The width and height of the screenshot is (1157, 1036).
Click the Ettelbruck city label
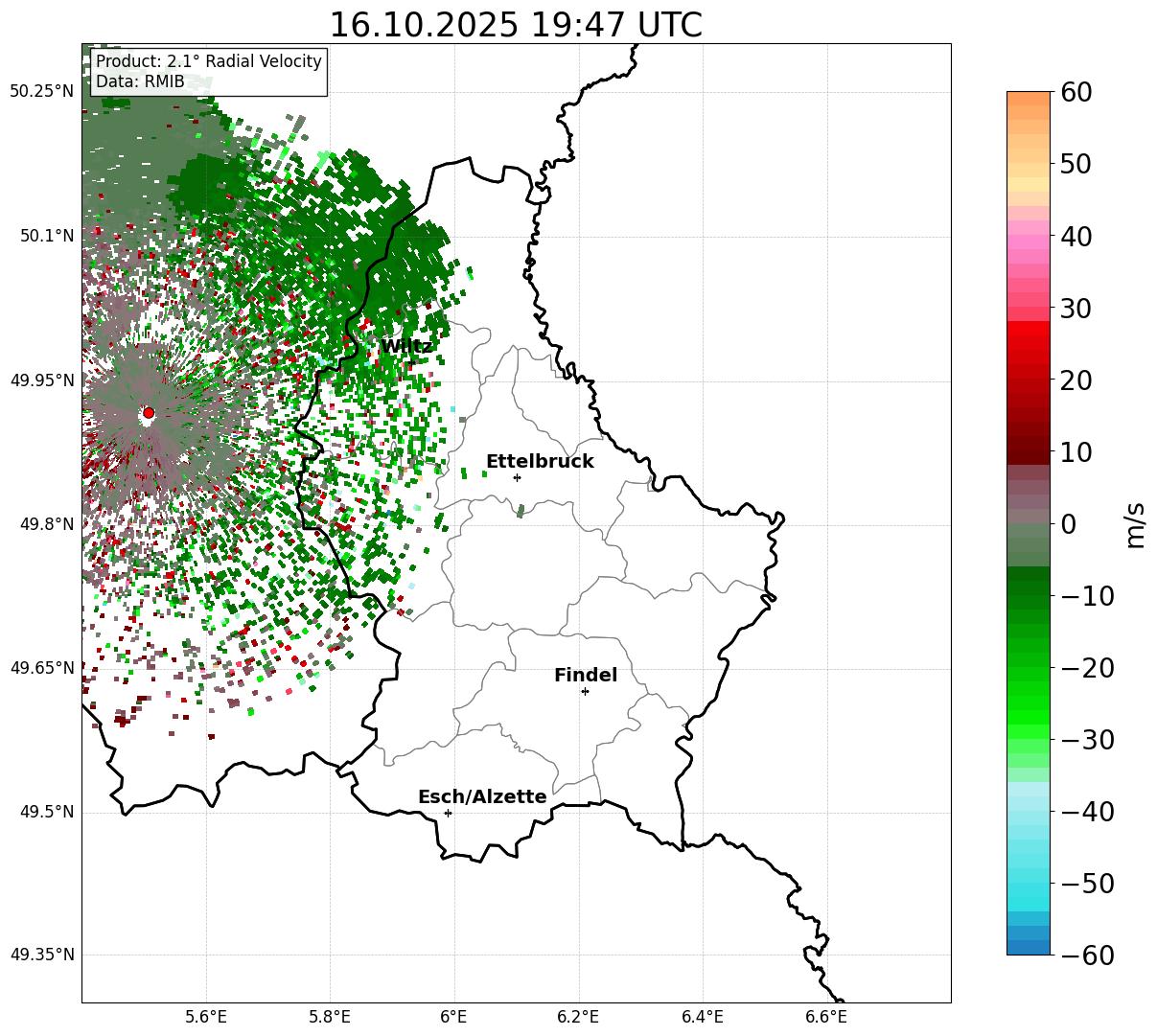(x=540, y=462)
